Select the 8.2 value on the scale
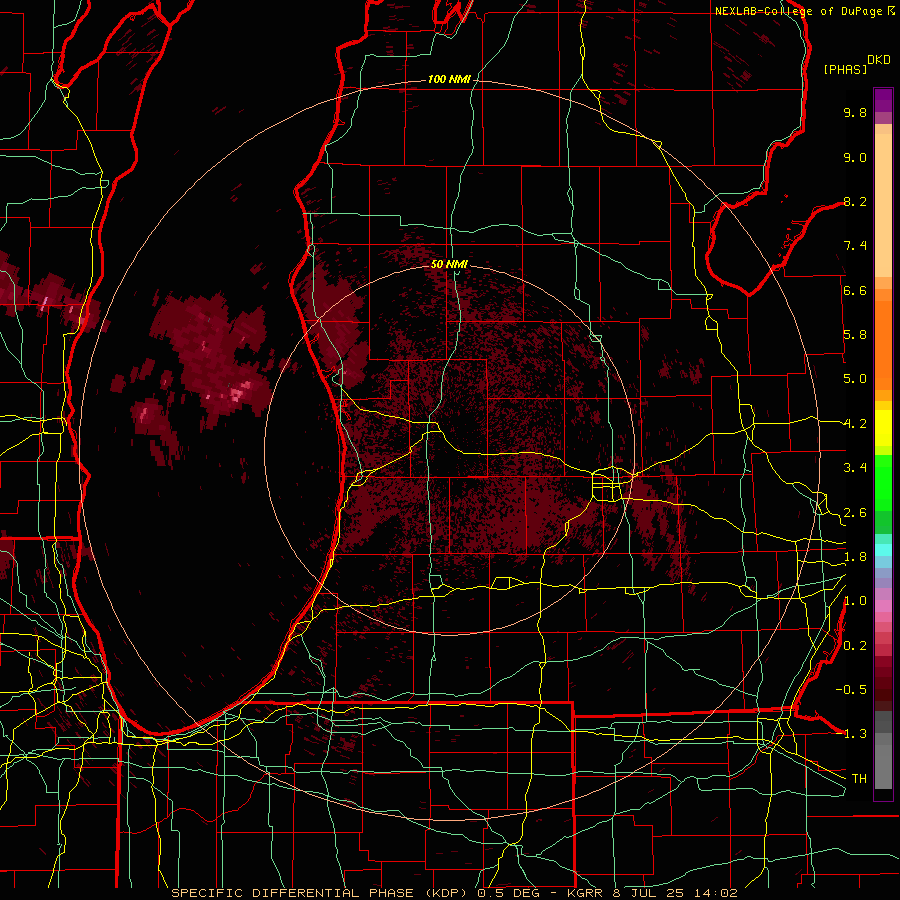Image resolution: width=900 pixels, height=900 pixels. (x=855, y=201)
